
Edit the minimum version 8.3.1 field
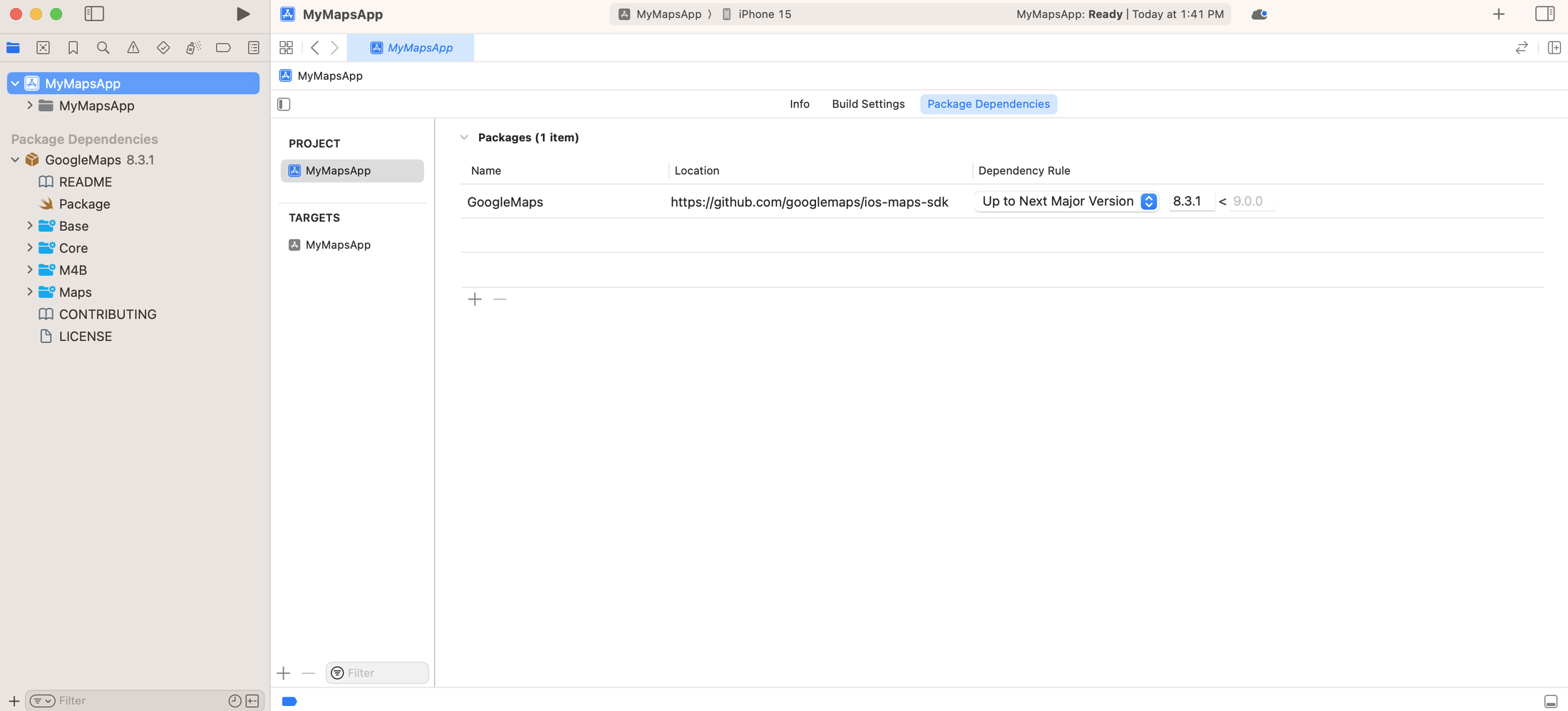[x=1192, y=202]
